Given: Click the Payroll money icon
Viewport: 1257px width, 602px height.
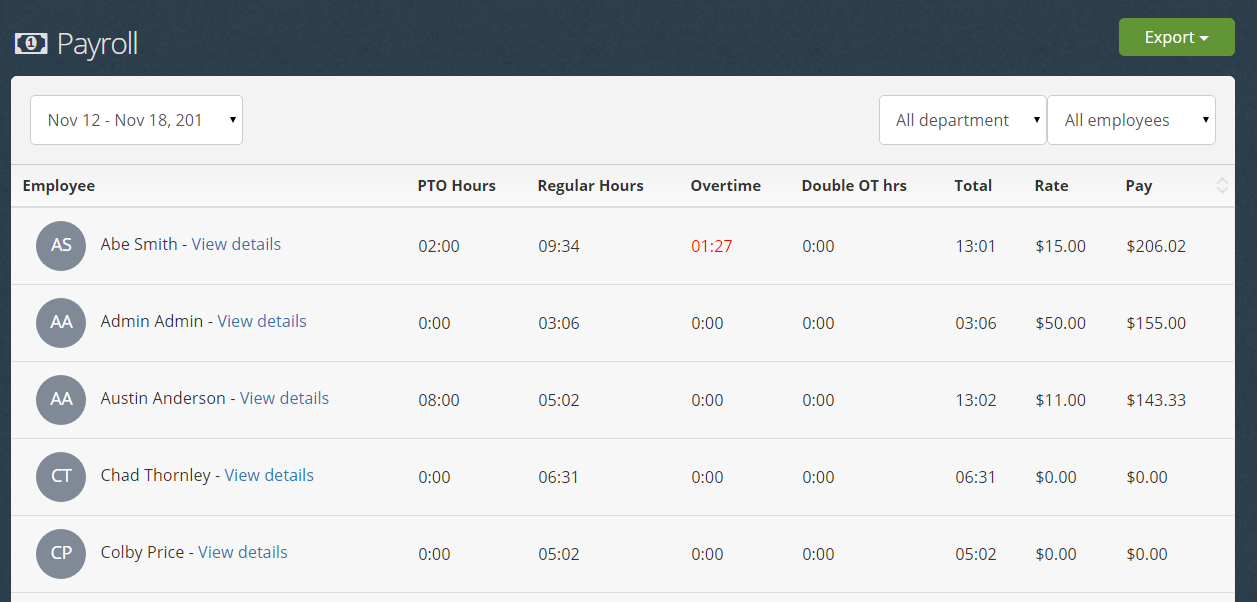Looking at the screenshot, I should 31,44.
